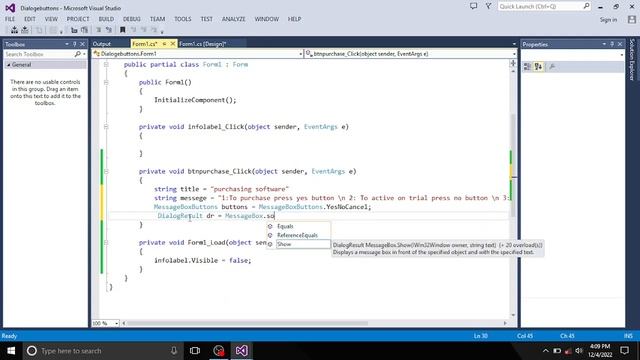Click the Ln 30 status bar entry
640x360 pixels.
(x=481, y=336)
